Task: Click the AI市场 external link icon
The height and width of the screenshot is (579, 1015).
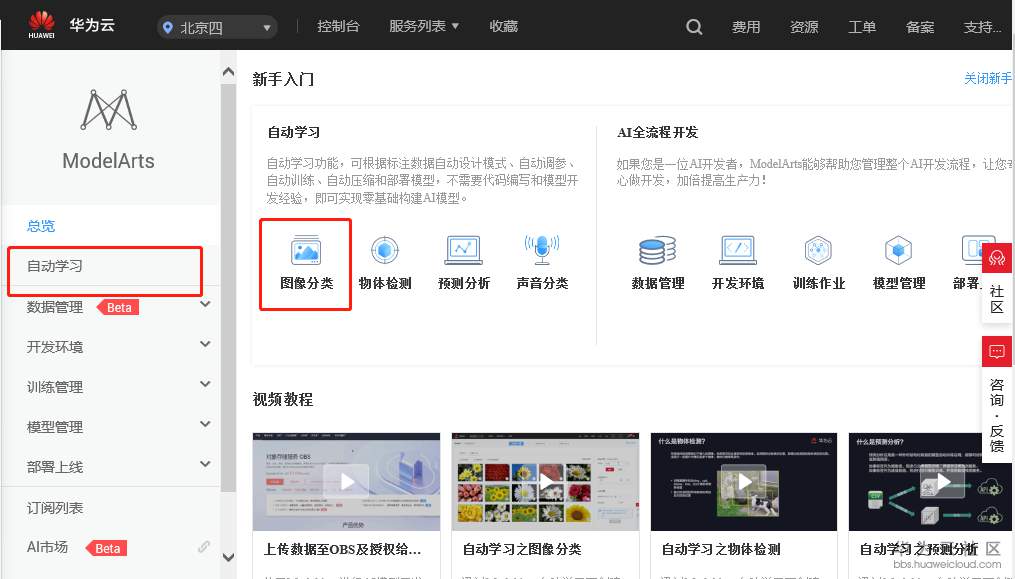Action: click(x=204, y=547)
